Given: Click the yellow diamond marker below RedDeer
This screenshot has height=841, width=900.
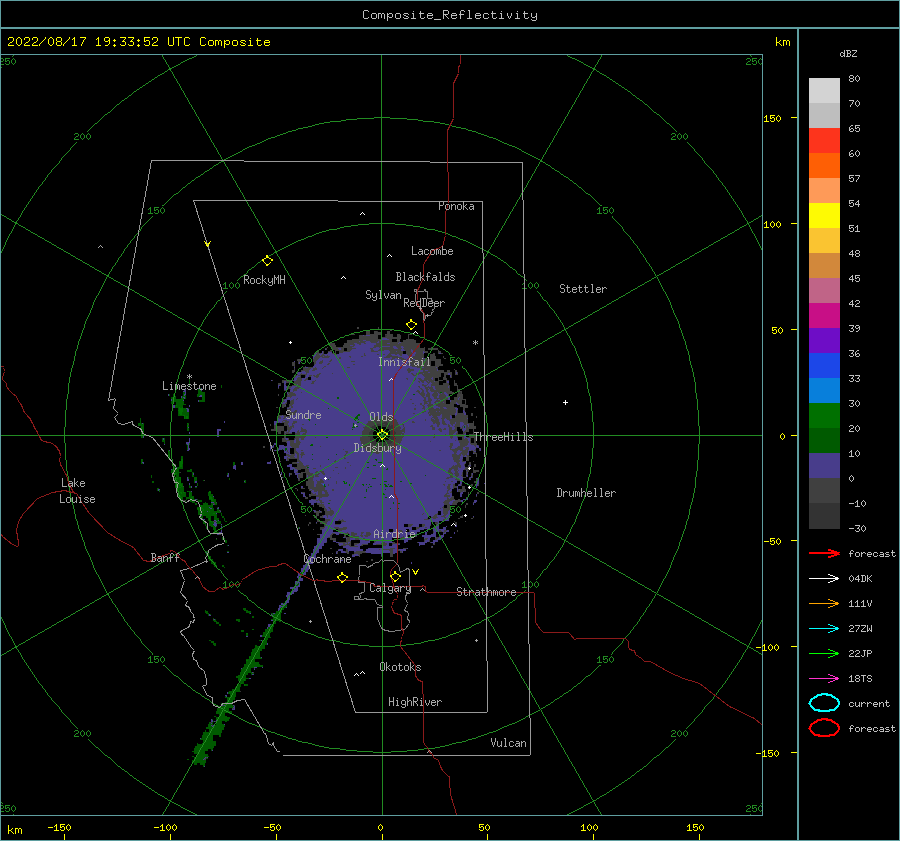Looking at the screenshot, I should (411, 325).
